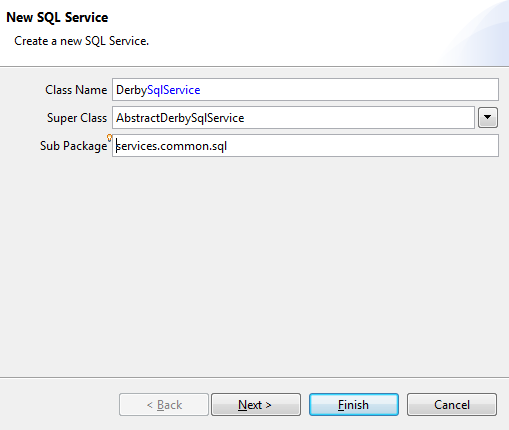Click the Sub Package field showing services.common.sql
The width and height of the screenshot is (509, 430).
coord(305,146)
